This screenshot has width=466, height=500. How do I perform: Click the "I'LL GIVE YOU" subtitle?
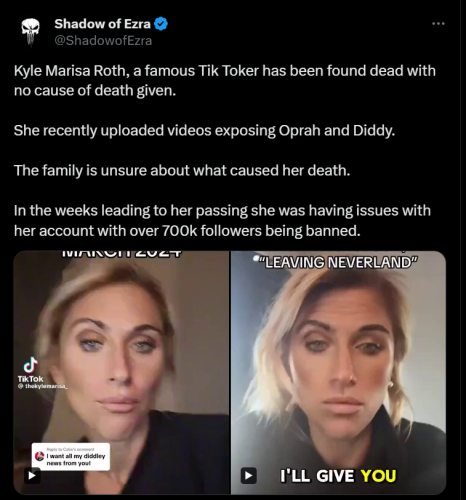[338, 476]
